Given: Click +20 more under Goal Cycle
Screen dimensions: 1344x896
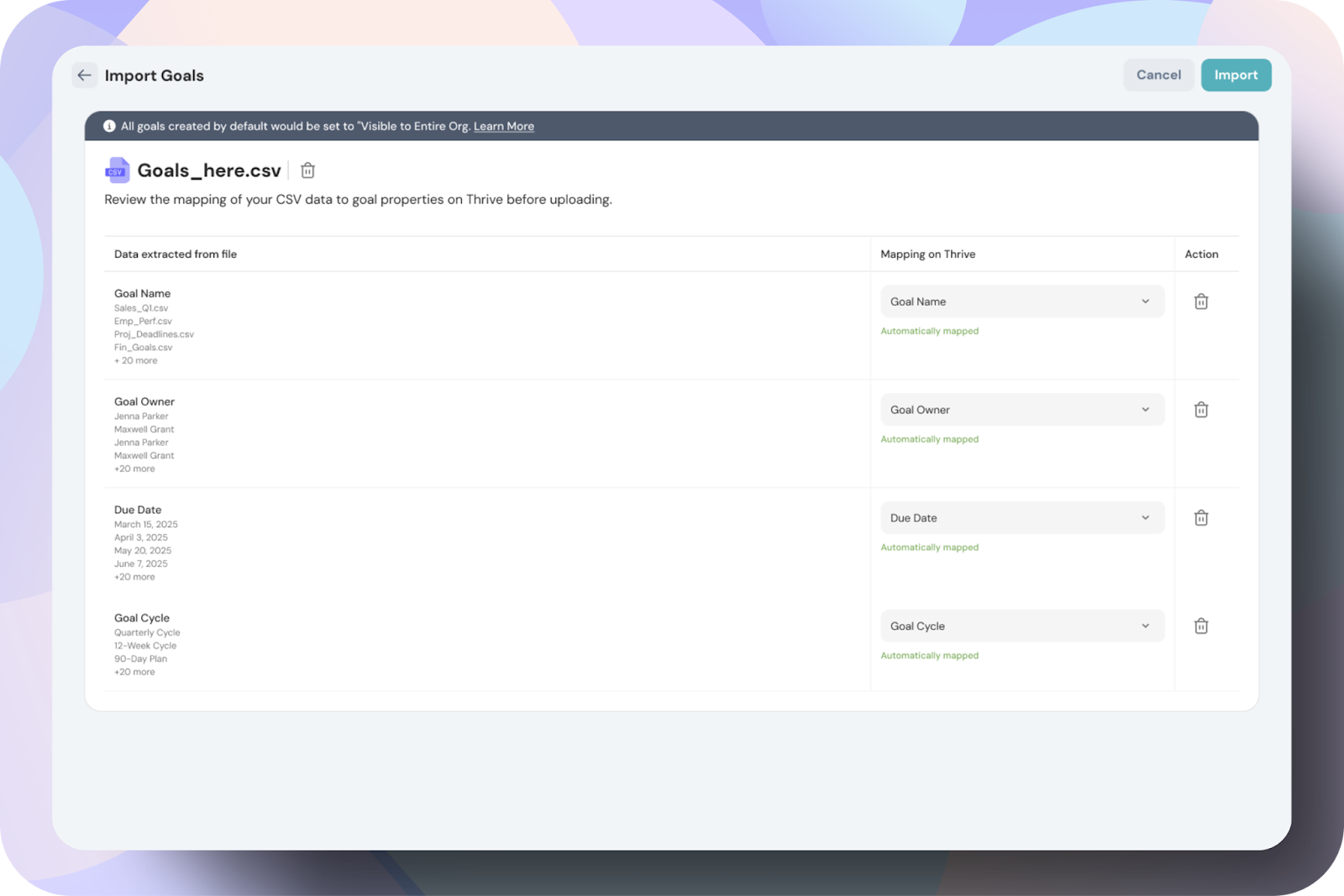Looking at the screenshot, I should click(x=134, y=673).
